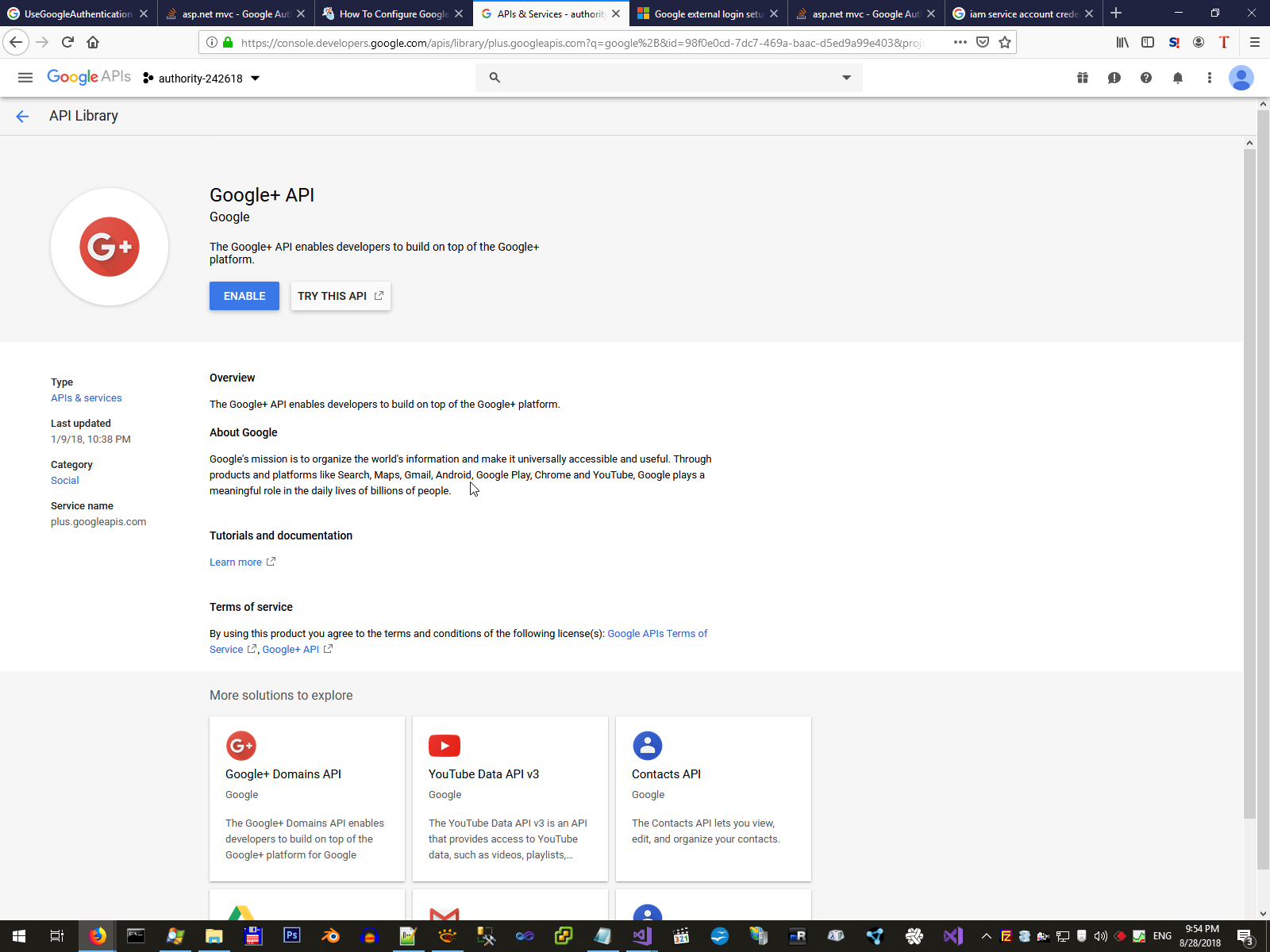Open Firefox Library icon
The height and width of the screenshot is (952, 1270).
1122,42
